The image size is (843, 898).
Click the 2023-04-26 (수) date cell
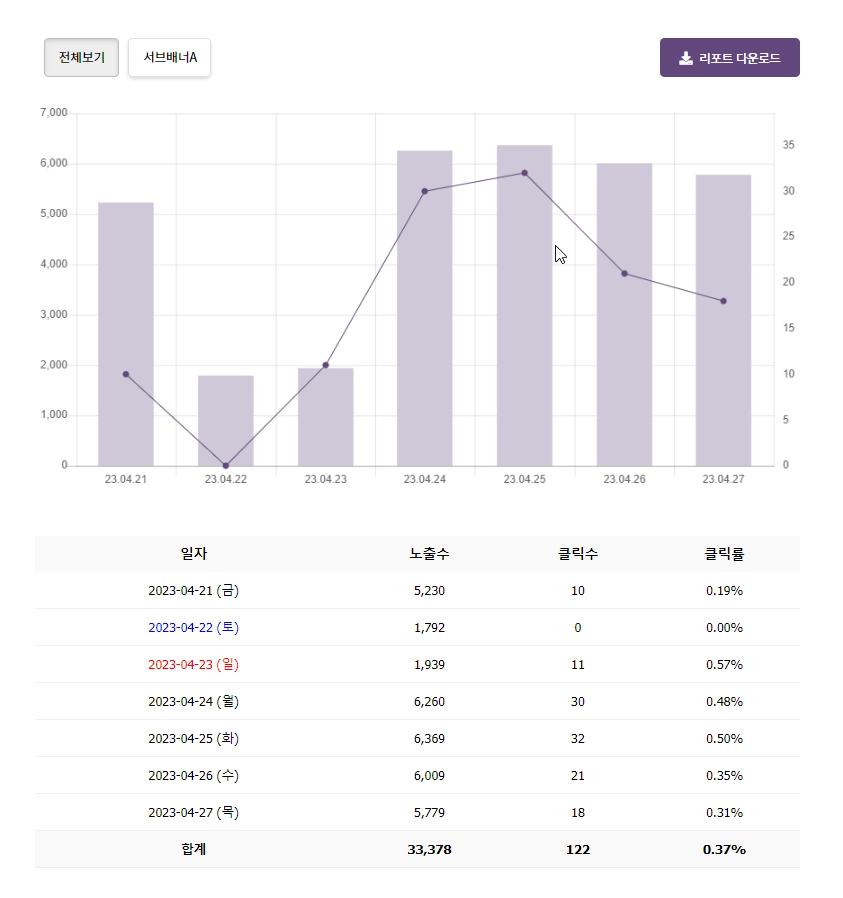point(194,775)
